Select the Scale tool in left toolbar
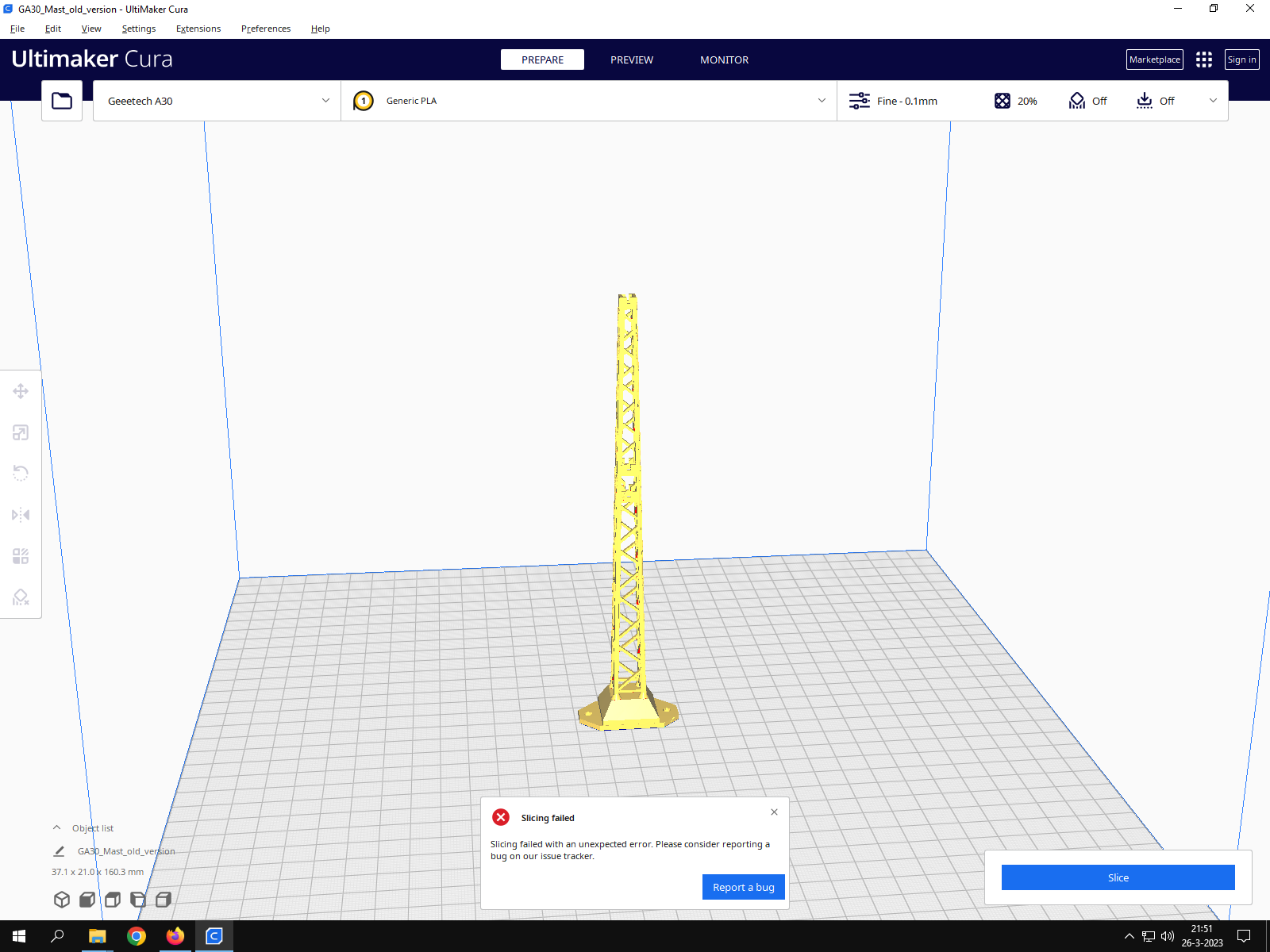 click(21, 432)
